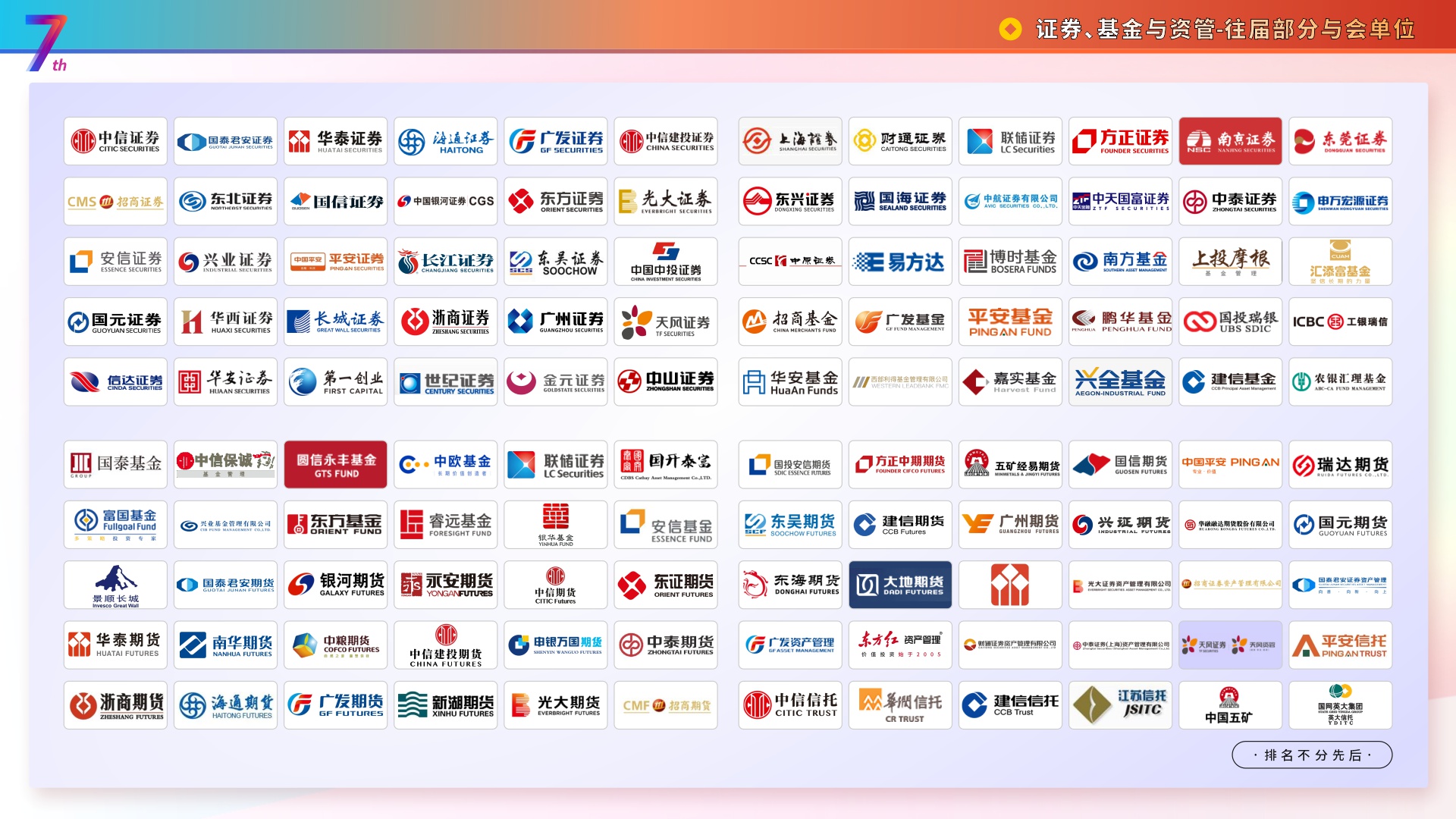
Task: Click the Nanhua Futures logo tile
Action: click(226, 645)
